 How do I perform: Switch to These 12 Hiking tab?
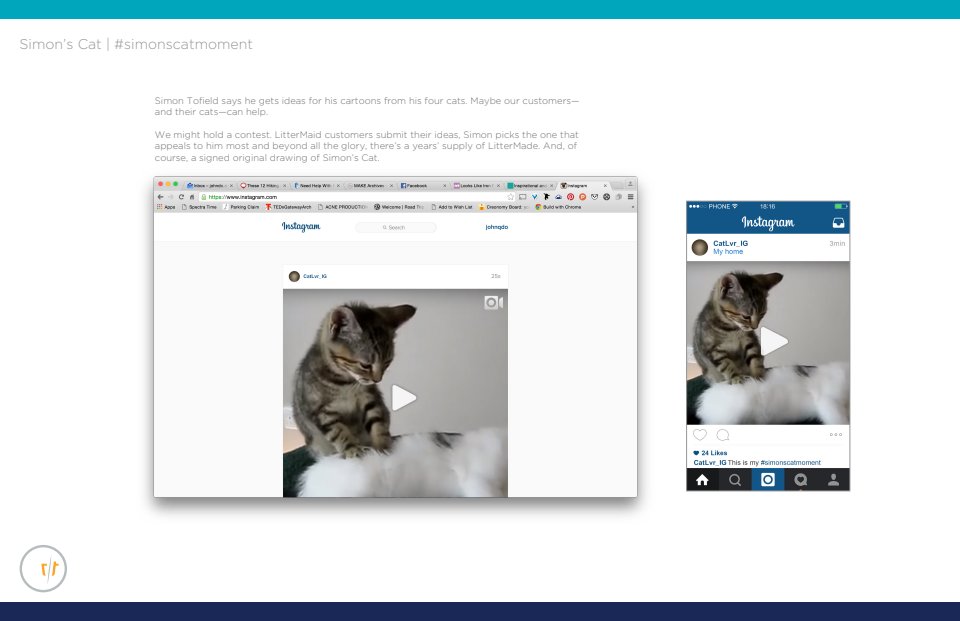click(x=263, y=185)
